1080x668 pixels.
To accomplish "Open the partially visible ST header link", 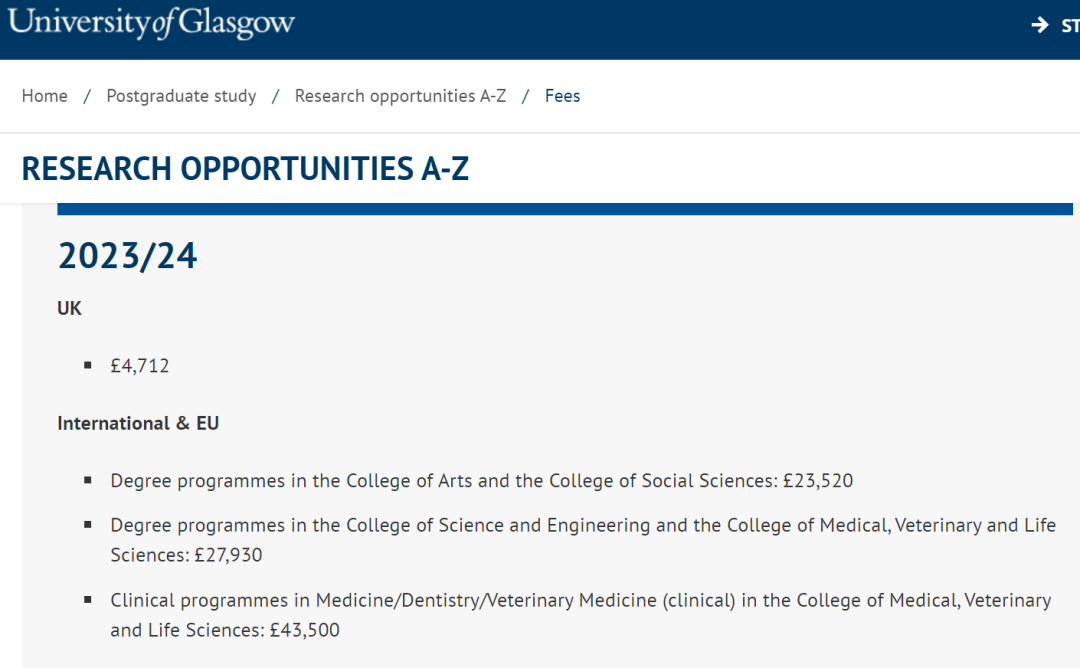I will coord(1070,26).
